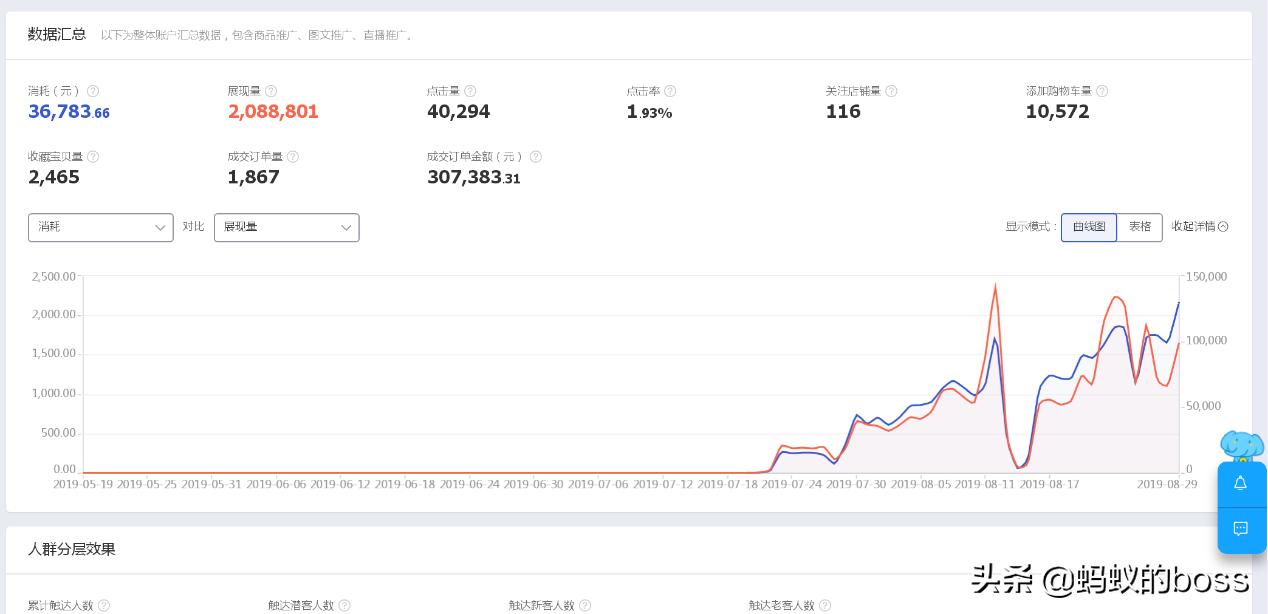
Task: Switch display mode to 曲线图
Action: (1088, 227)
